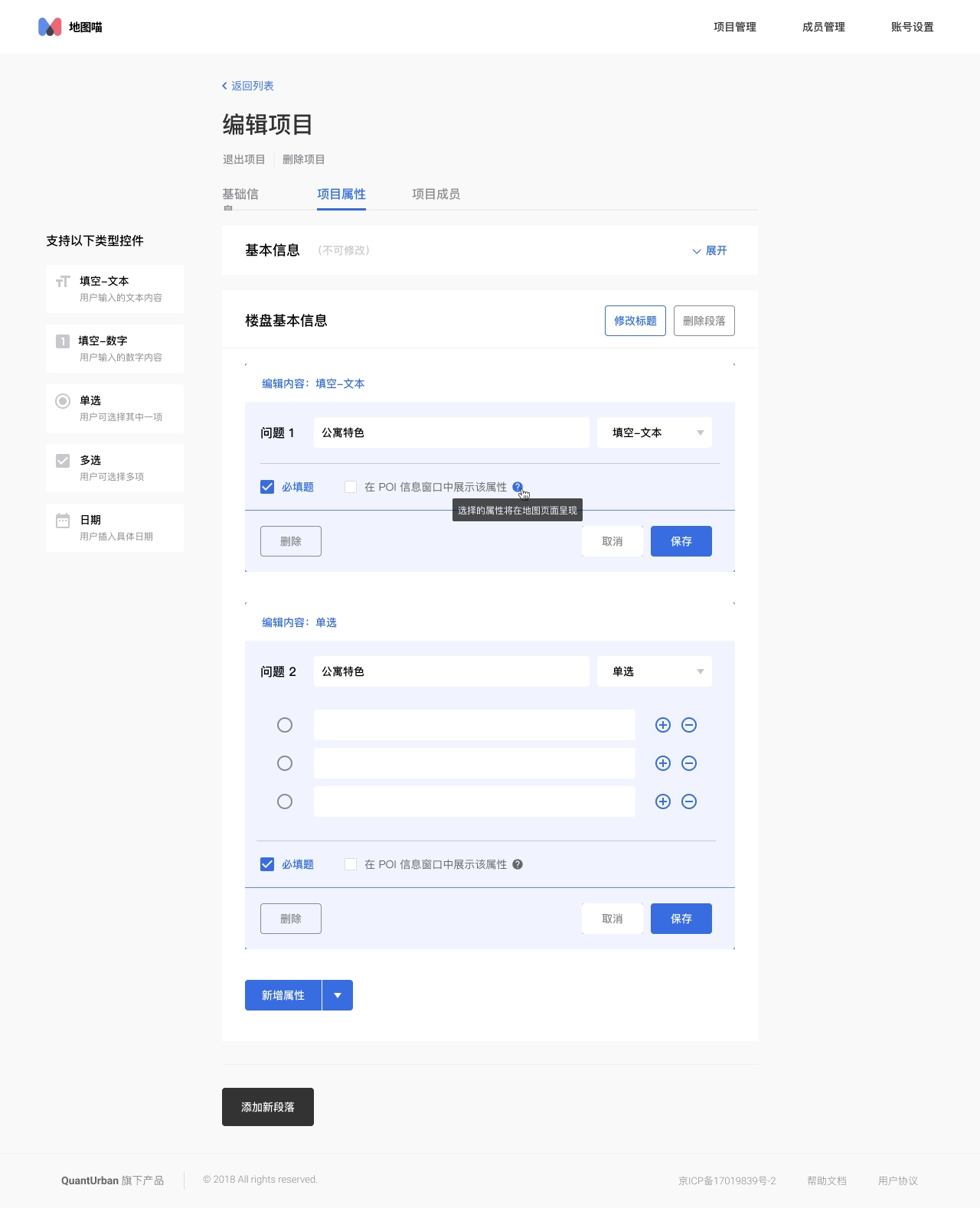Select the 填空-数字 number widget icon
Screen dimensions: 980x1208
[x=63, y=341]
